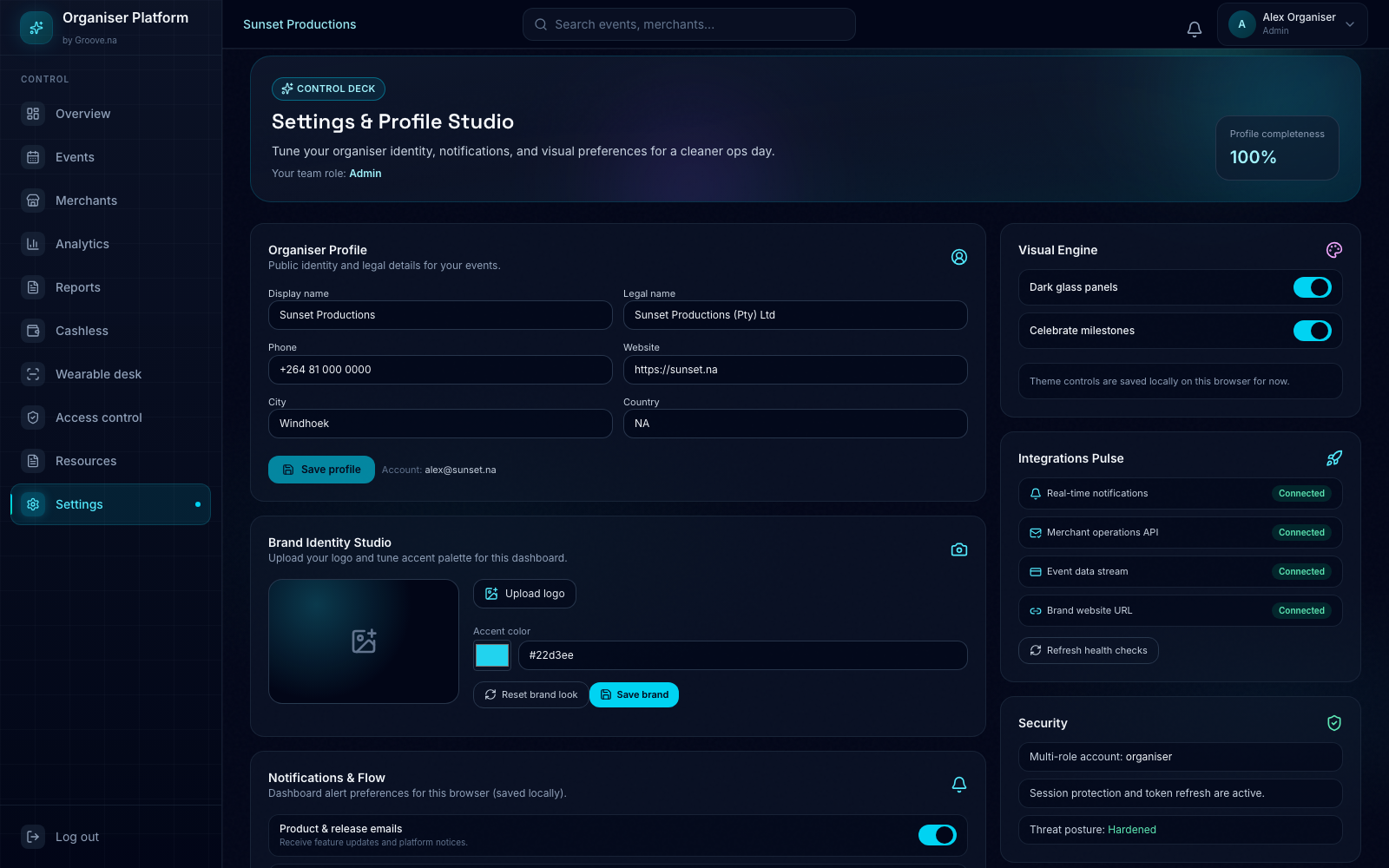Click the Analytics chart icon in sidebar
The width and height of the screenshot is (1389, 868).
[x=33, y=244]
